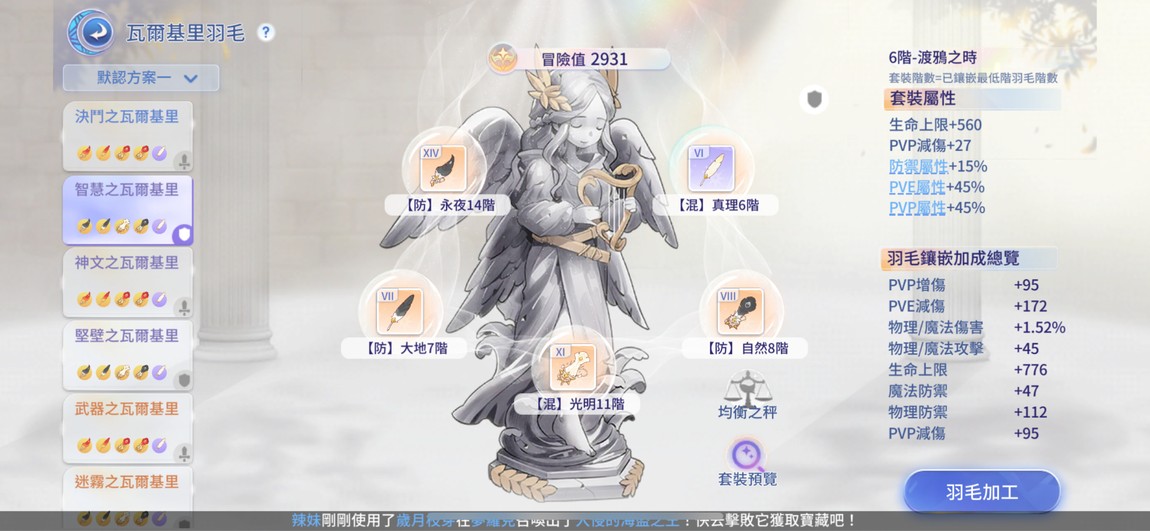Tap the 冒險值 2931 badge
The width and height of the screenshot is (1150, 531).
580,59
